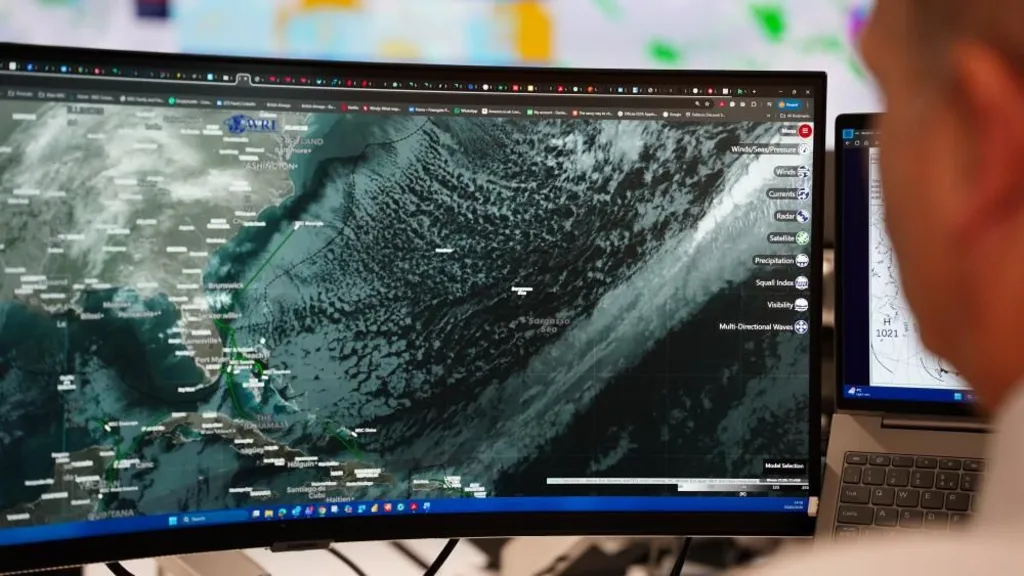Screen dimensions: 1024x576
Task: Toggle the red Menu button in sidebar
Action: tap(803, 131)
